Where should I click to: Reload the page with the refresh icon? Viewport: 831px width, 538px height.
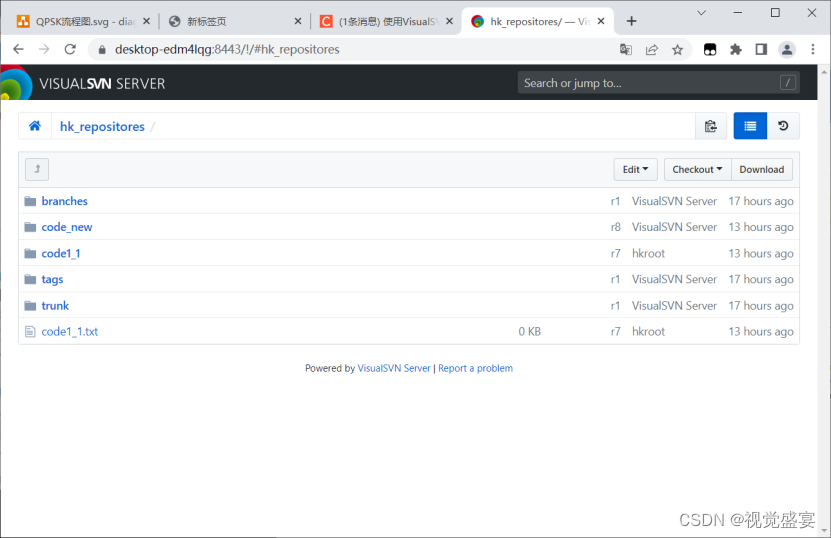pos(70,49)
